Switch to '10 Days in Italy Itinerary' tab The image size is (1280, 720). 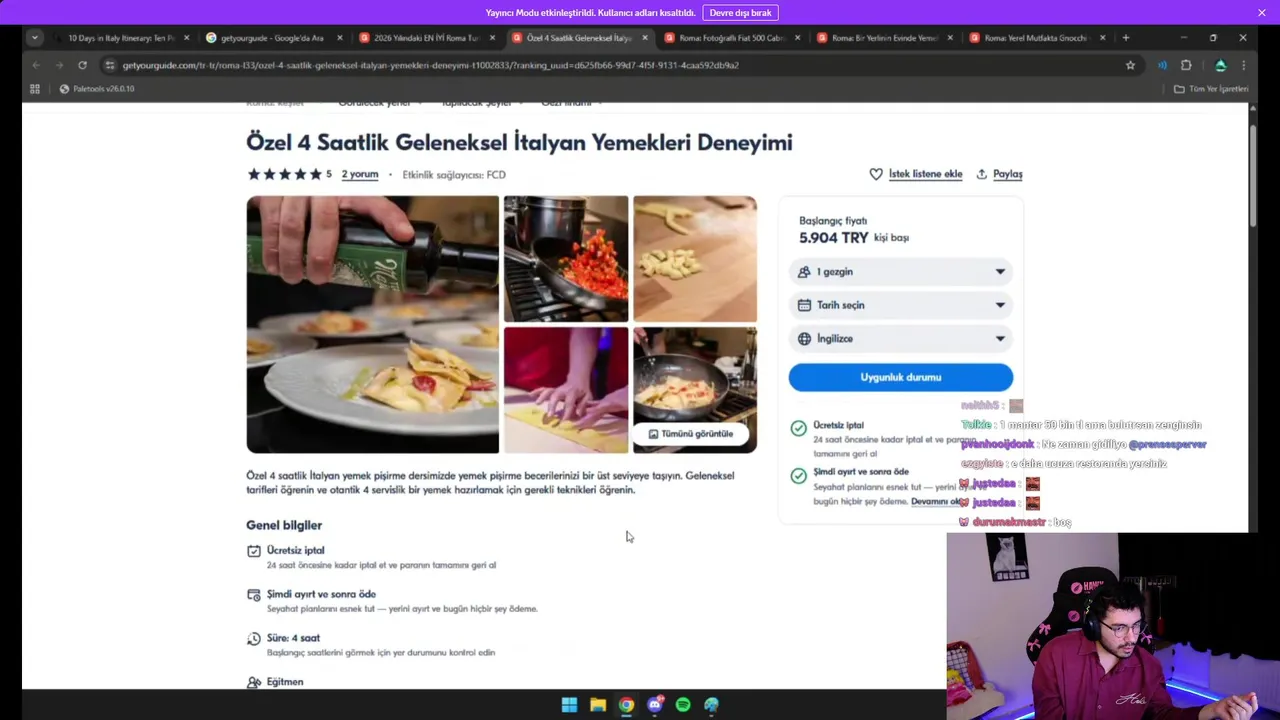pos(120,38)
